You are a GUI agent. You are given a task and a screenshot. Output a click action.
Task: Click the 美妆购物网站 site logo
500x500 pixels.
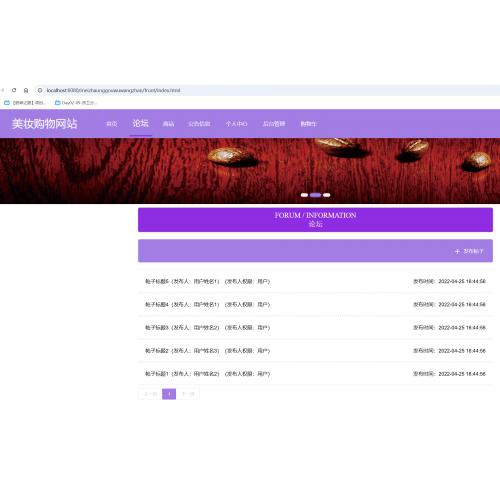[45, 124]
